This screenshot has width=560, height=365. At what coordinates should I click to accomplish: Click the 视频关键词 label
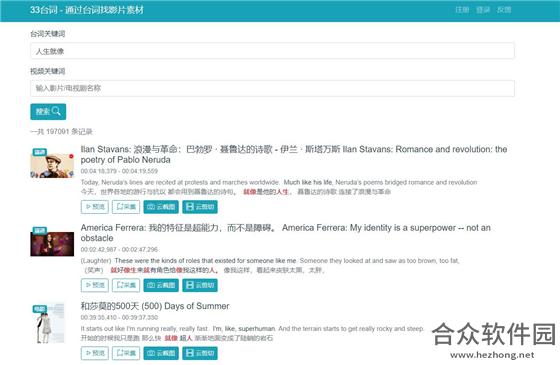pos(48,71)
